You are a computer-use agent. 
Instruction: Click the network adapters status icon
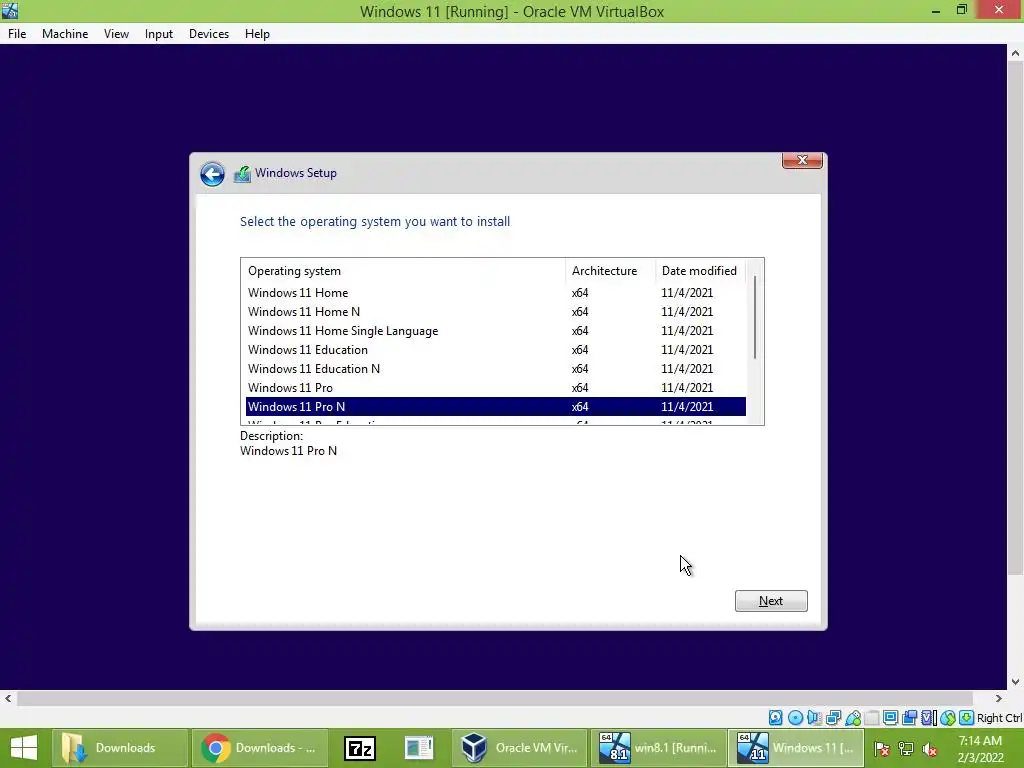pos(833,718)
